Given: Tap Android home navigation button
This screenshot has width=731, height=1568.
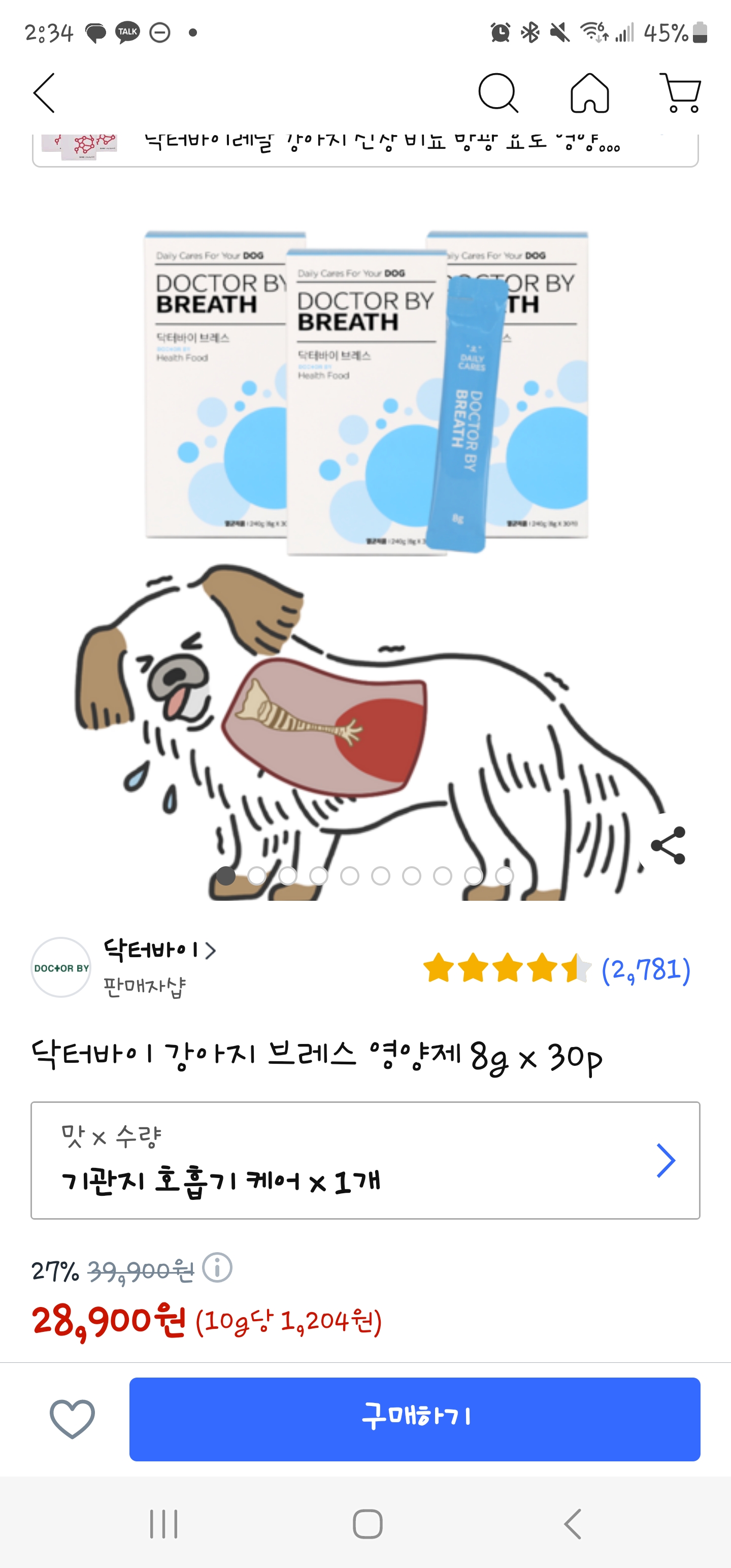Looking at the screenshot, I should 368,1524.
